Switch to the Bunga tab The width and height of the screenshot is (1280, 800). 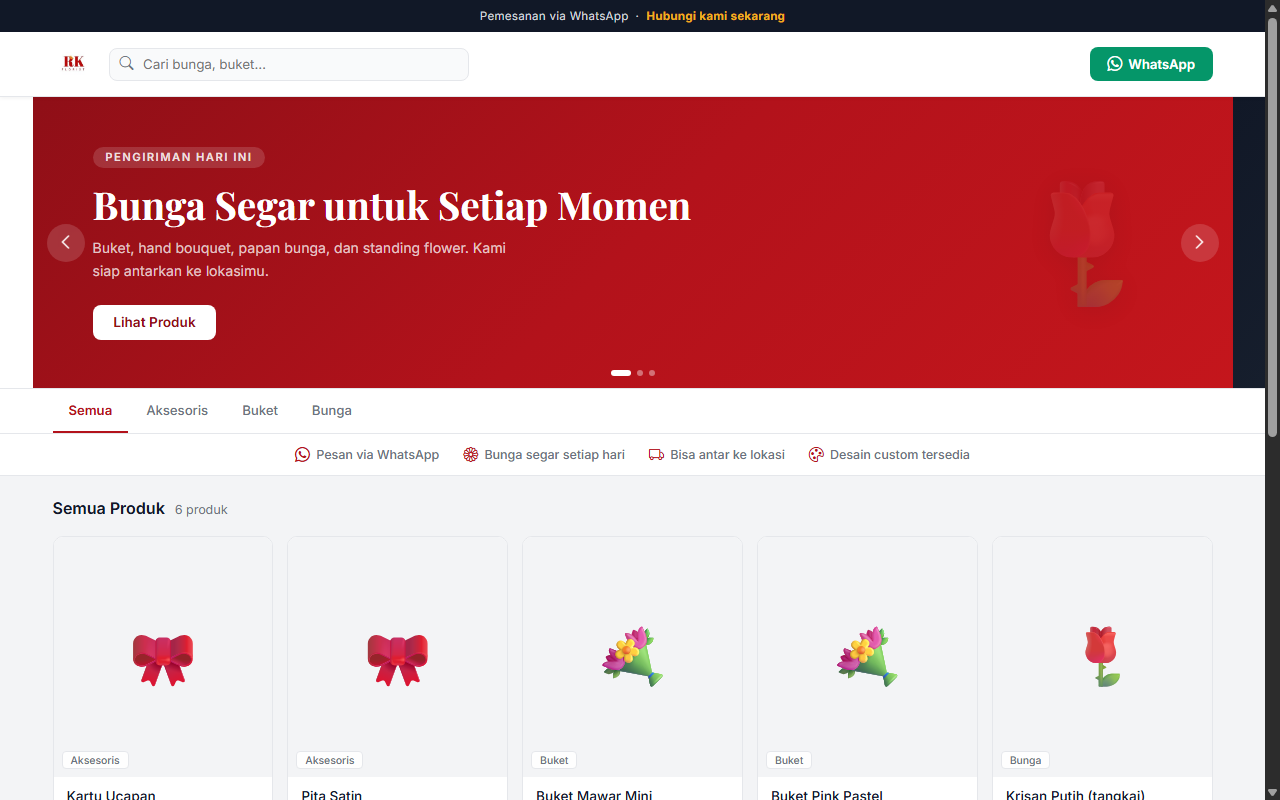(332, 411)
